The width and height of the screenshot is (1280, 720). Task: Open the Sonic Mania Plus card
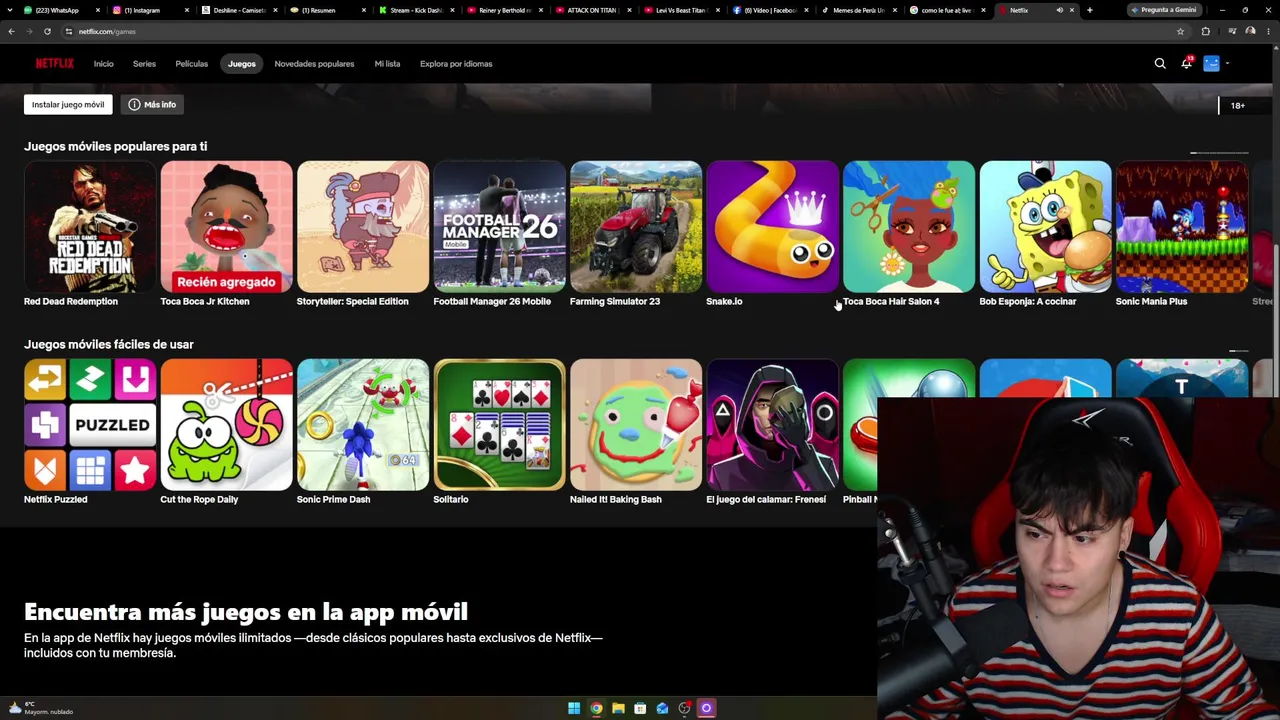tap(1182, 226)
